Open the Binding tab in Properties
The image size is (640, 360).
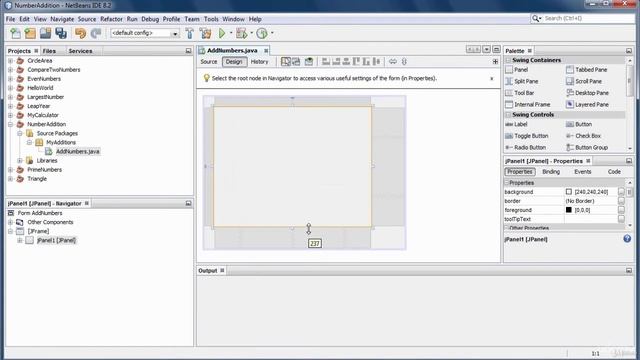pos(551,172)
